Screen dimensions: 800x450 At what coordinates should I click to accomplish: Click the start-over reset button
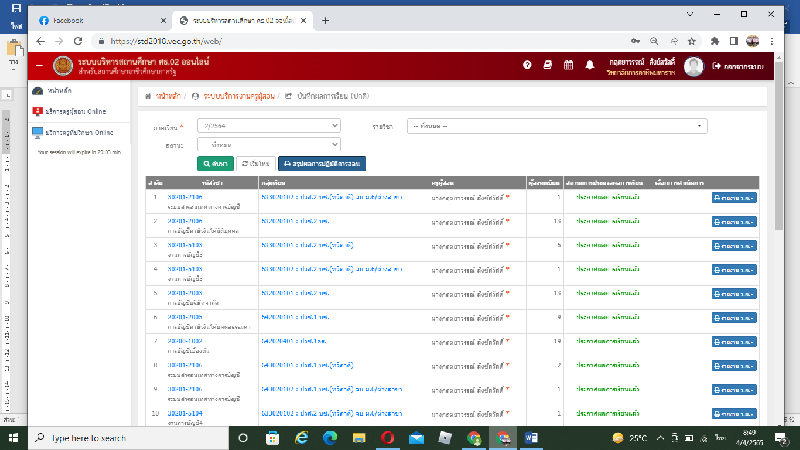coord(256,162)
